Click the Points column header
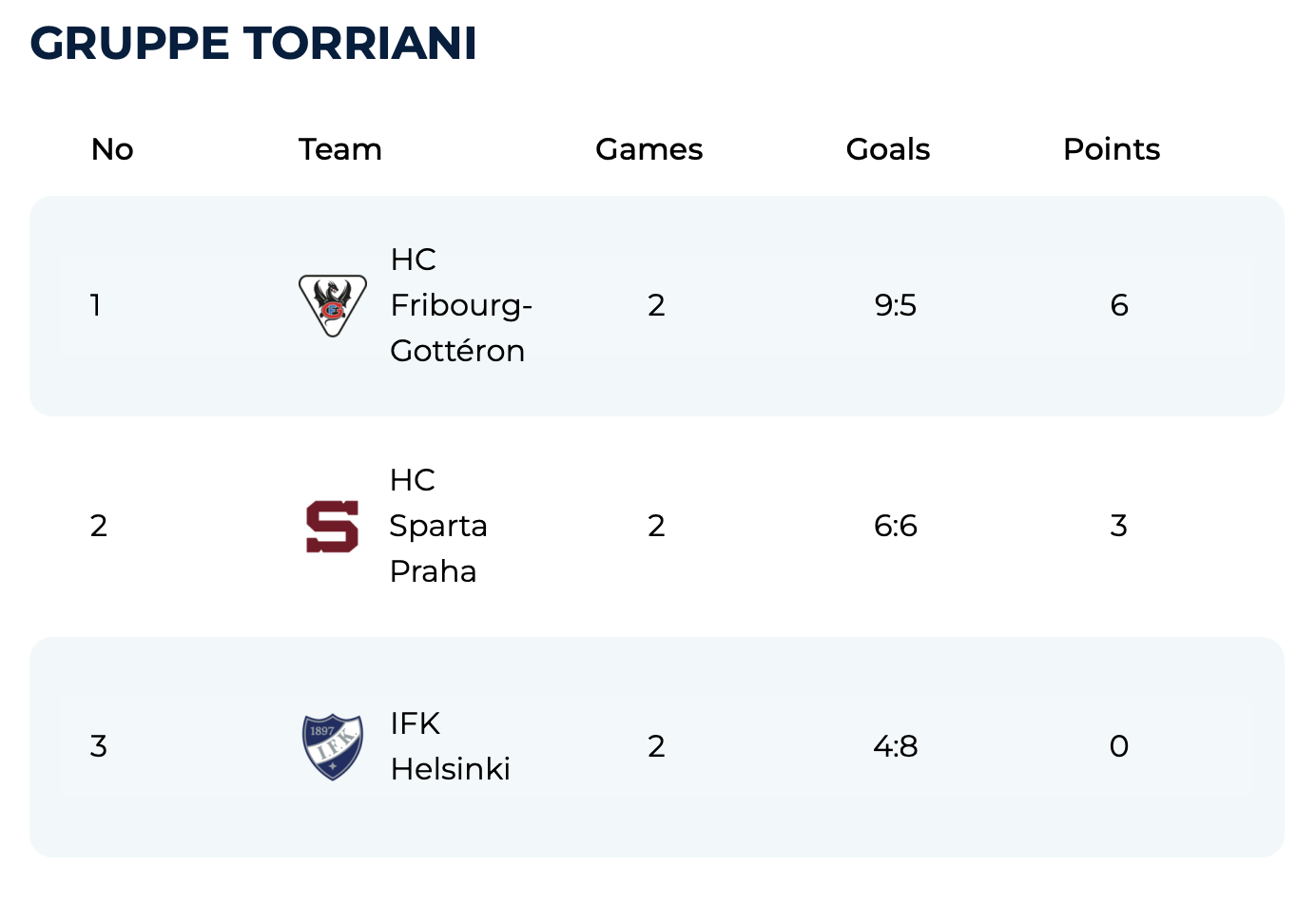1316x905 pixels. (1112, 149)
